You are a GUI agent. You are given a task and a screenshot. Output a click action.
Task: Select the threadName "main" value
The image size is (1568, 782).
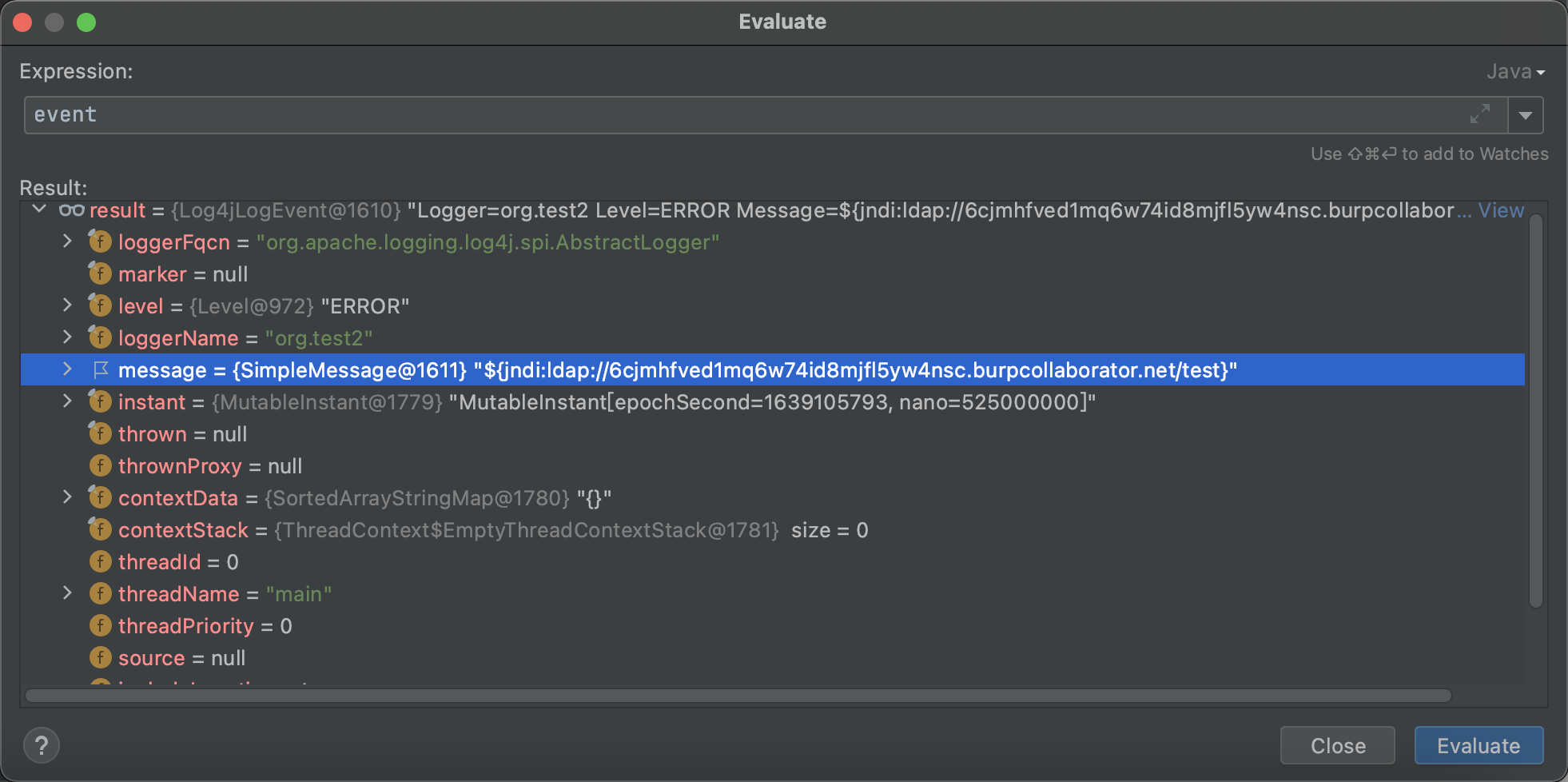299,594
